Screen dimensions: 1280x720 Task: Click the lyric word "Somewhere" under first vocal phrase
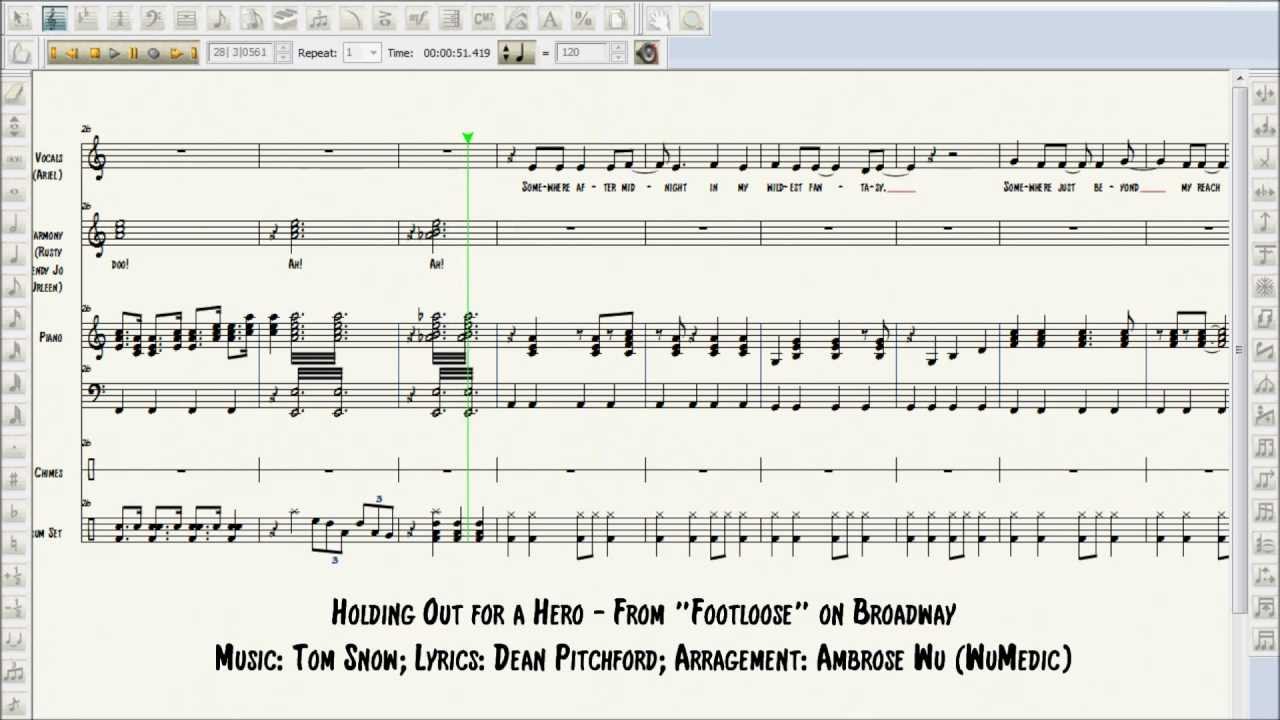(x=547, y=187)
